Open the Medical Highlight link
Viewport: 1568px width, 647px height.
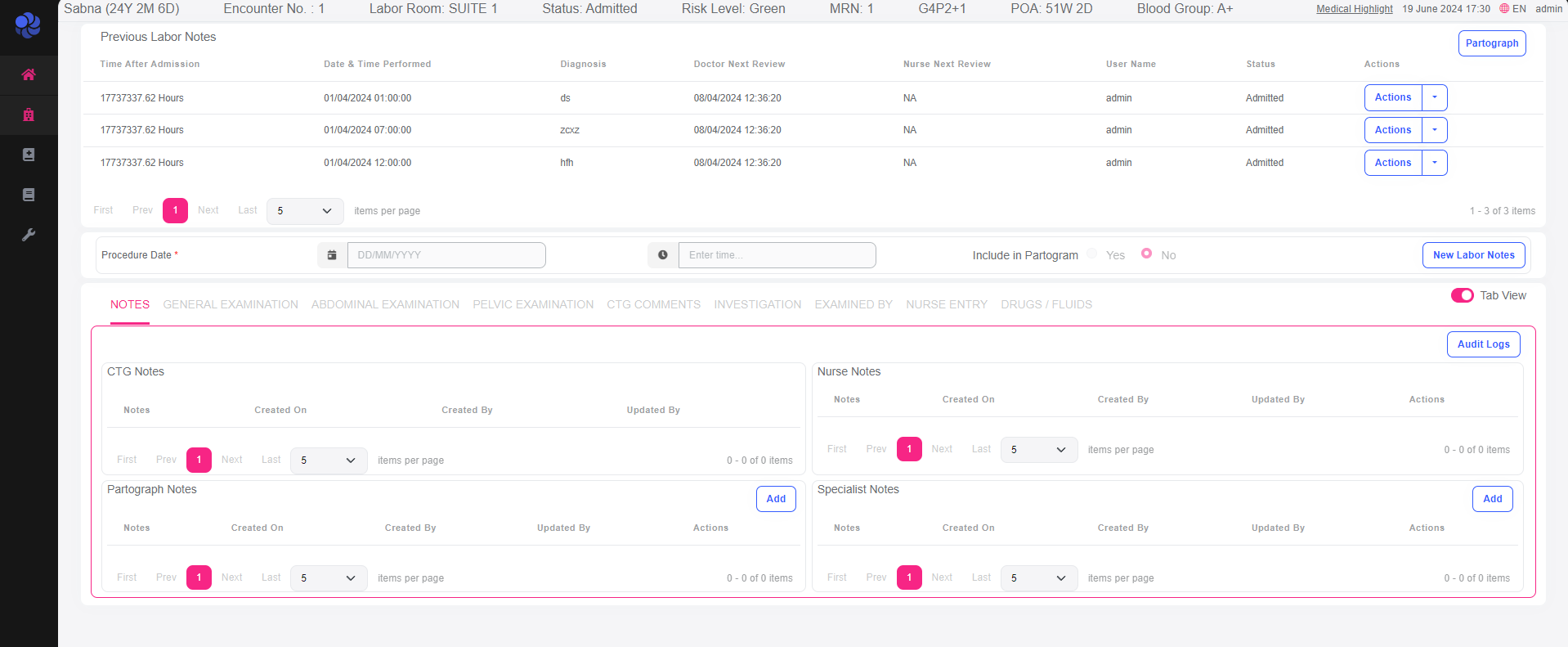point(1354,9)
